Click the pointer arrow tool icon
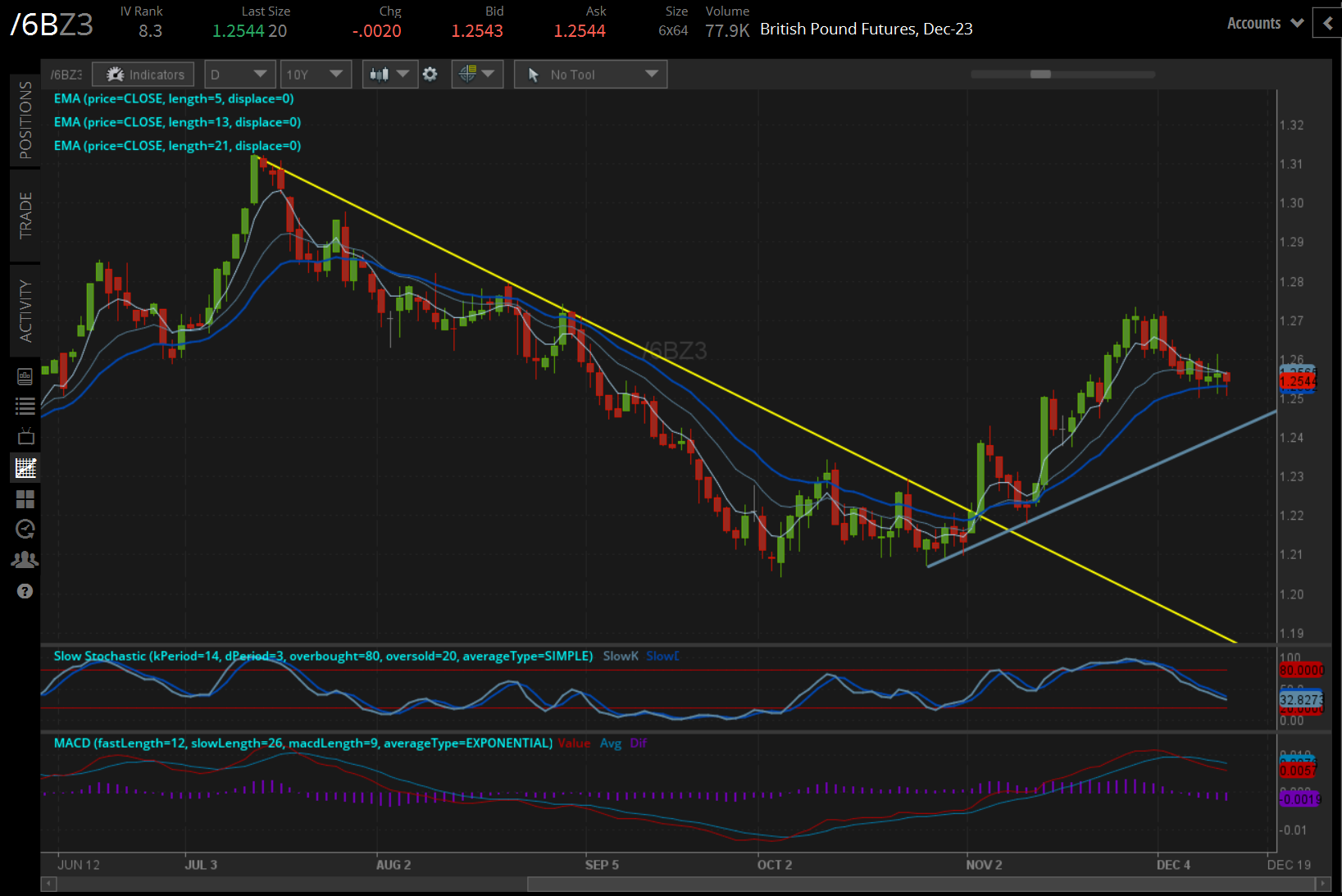The image size is (1342, 896). (x=534, y=75)
